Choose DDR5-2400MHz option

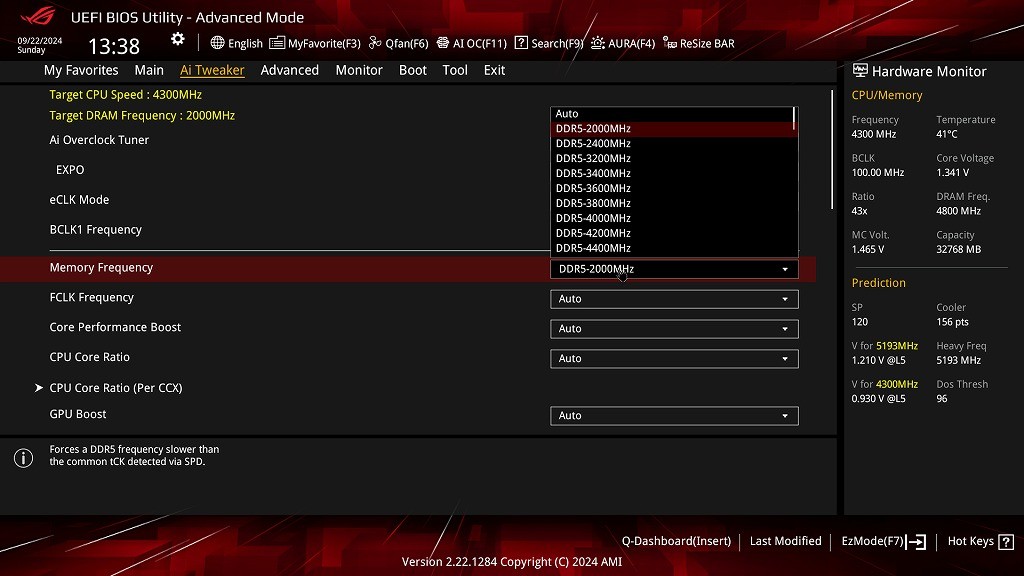tap(671, 144)
